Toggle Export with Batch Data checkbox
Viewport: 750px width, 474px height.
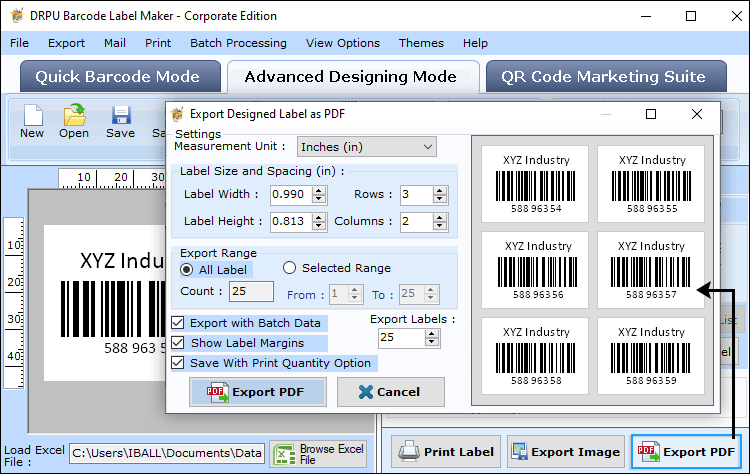pos(177,323)
